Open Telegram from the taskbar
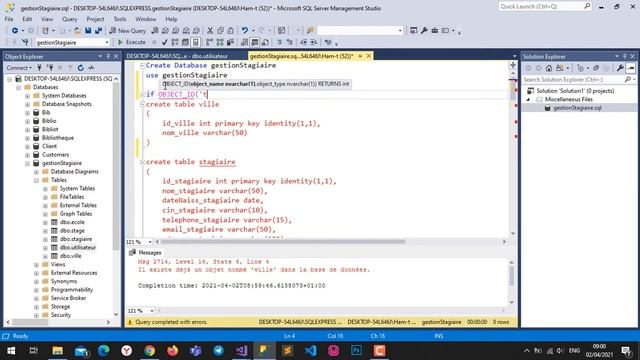The width and height of the screenshot is (640, 360). point(218,351)
